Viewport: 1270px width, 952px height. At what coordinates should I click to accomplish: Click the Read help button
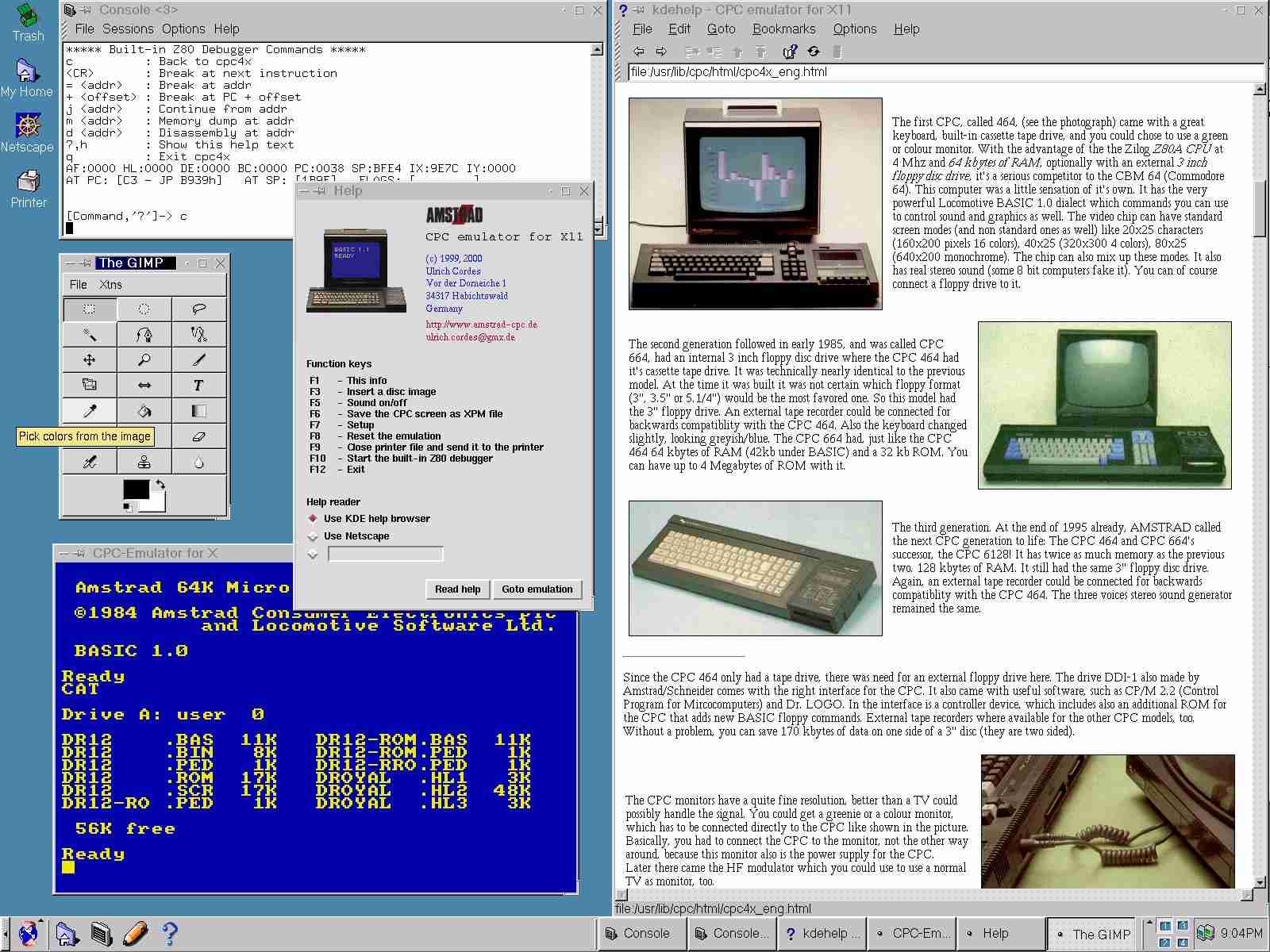coord(457,589)
